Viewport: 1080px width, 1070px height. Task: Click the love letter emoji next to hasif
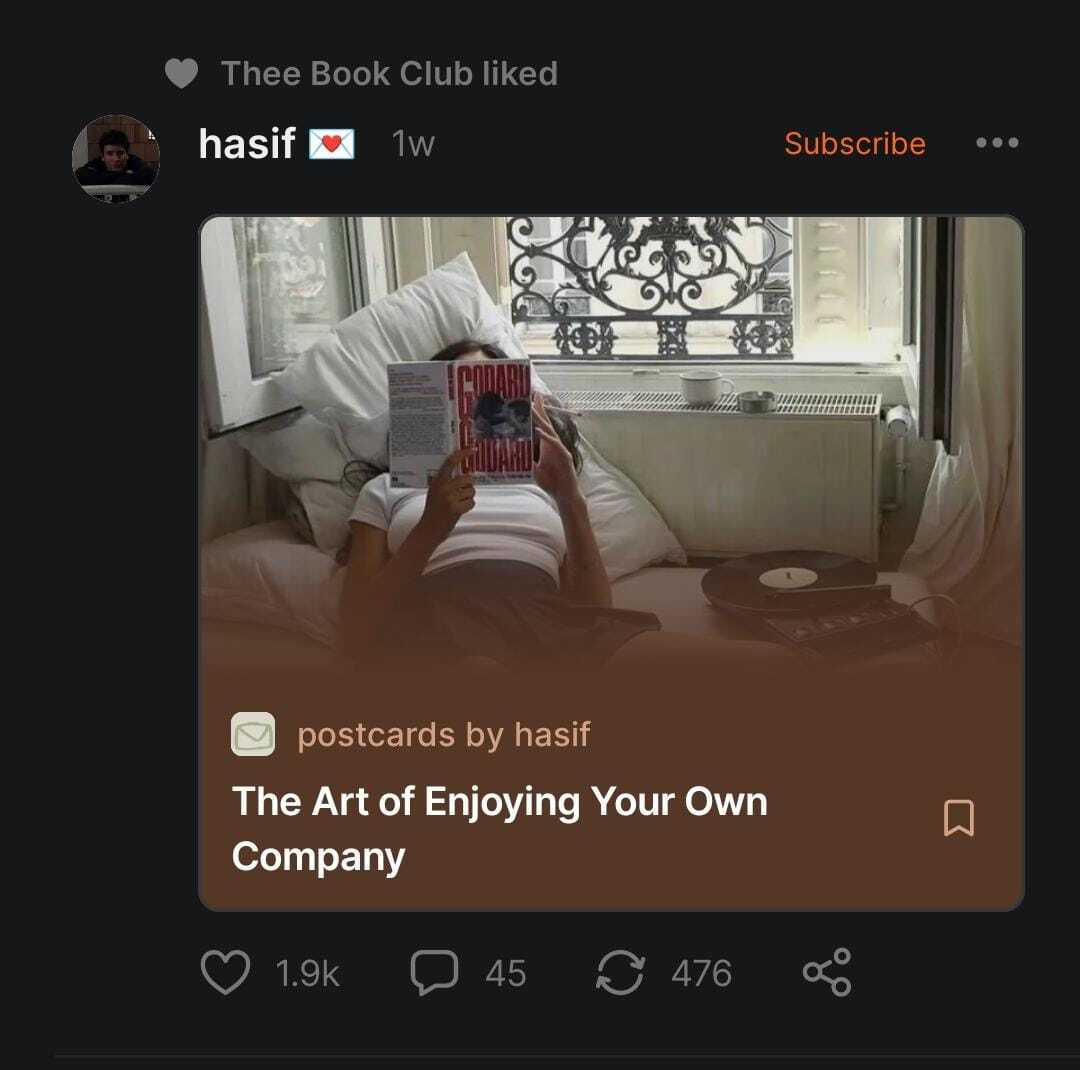pyautogui.click(x=331, y=144)
